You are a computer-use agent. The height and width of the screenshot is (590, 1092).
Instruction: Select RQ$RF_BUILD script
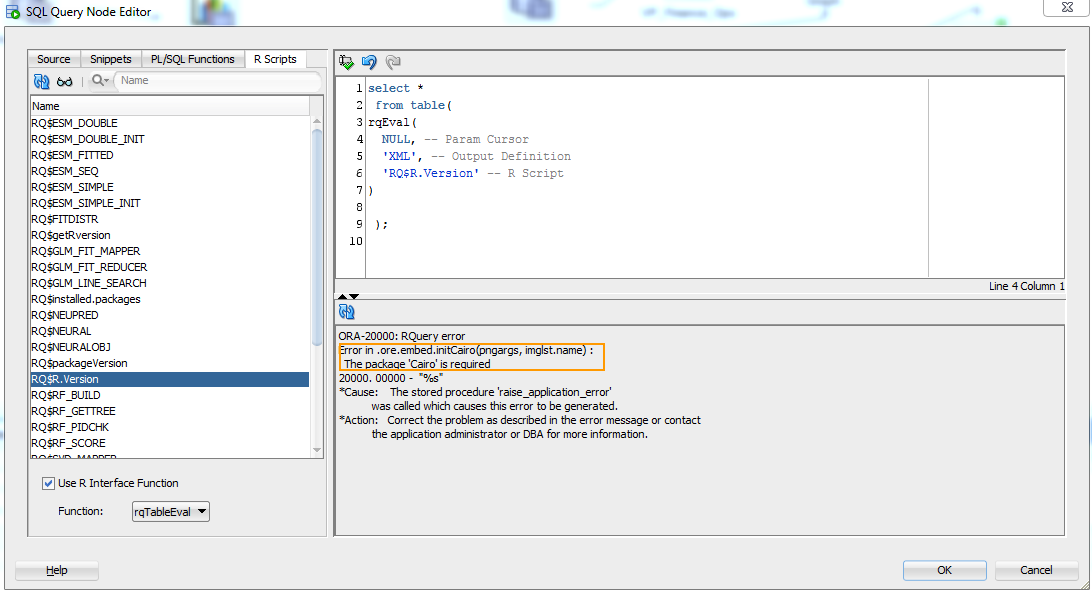(170, 395)
